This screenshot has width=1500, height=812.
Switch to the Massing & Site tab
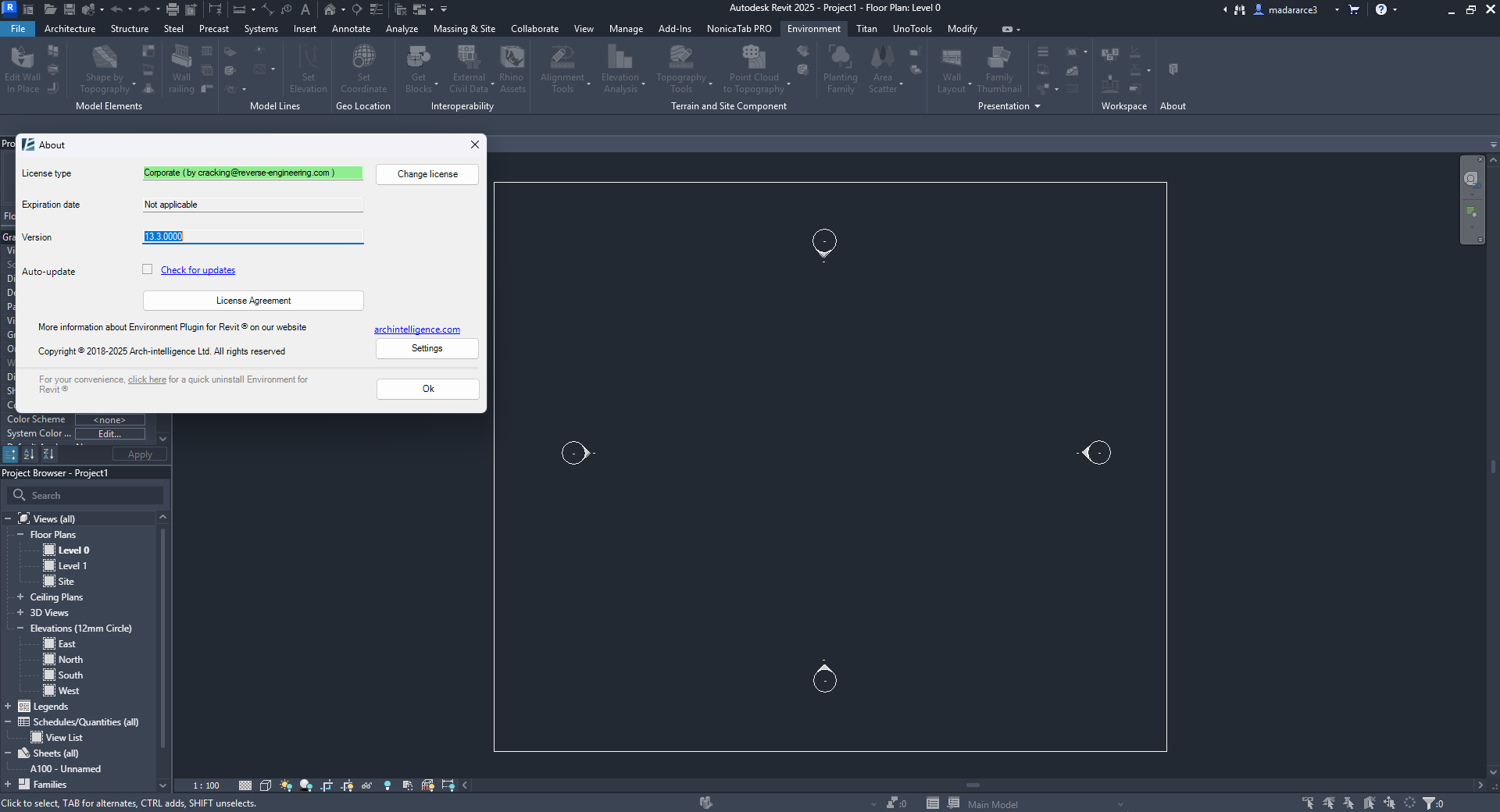[x=464, y=29]
